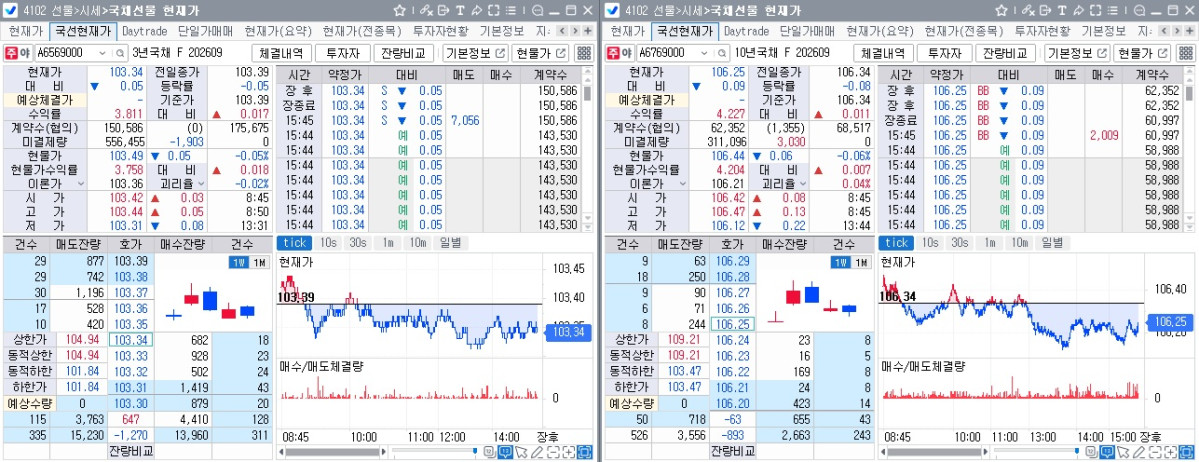Select the pencil draw tool in left chart toolbar
Viewport: 1199px width, 462px height.
(538, 452)
